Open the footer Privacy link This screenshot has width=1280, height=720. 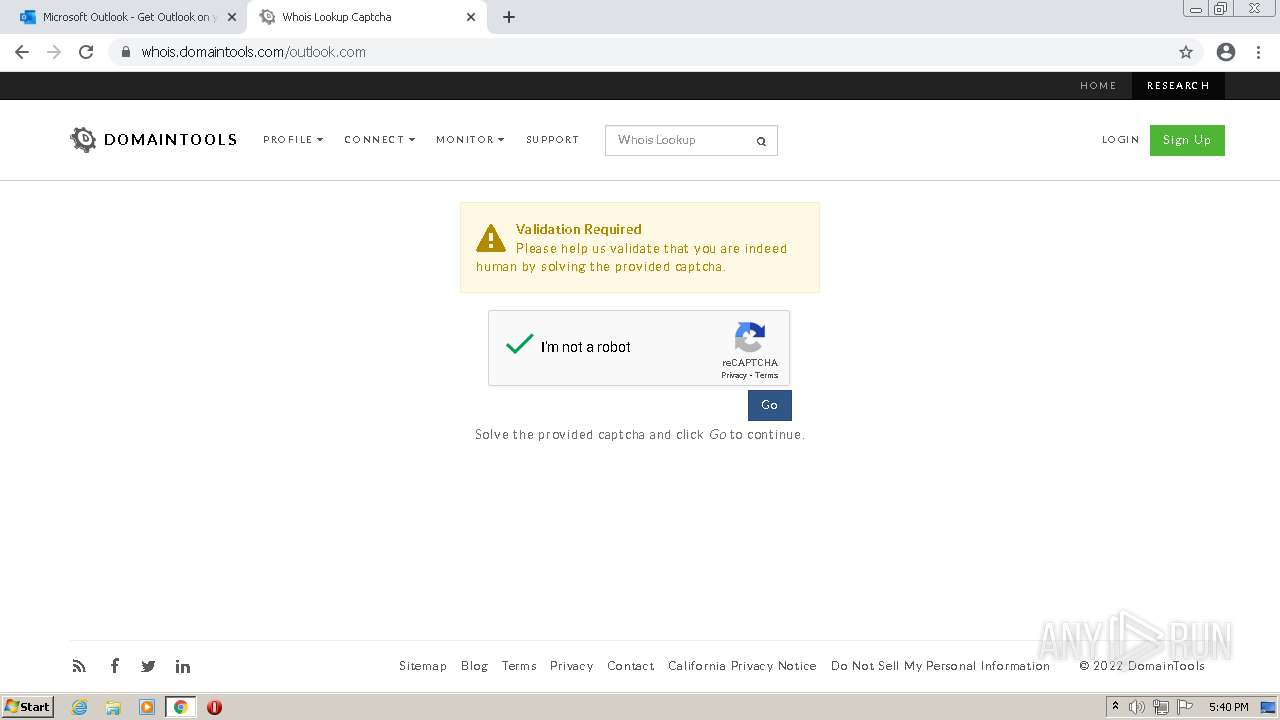point(571,666)
